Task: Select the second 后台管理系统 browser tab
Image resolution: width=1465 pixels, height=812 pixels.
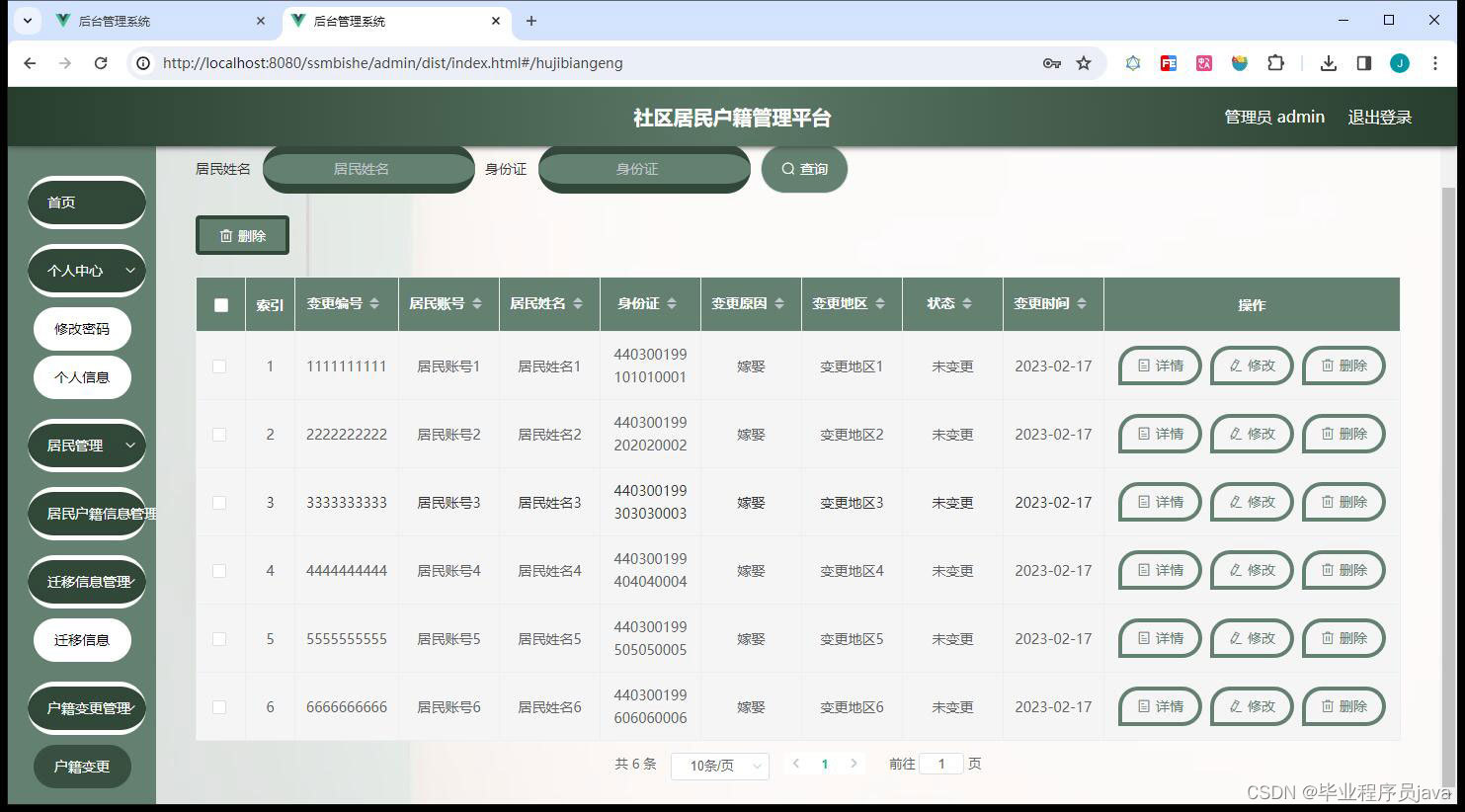Action: (x=395, y=21)
